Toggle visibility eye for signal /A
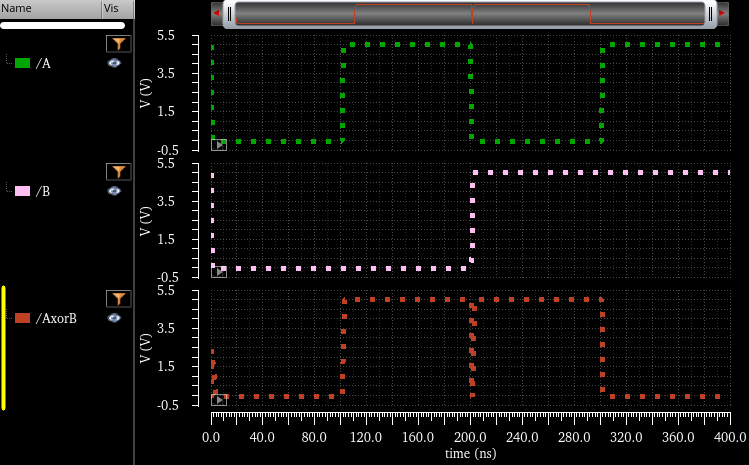Screen dimensions: 749x465 (114, 63)
